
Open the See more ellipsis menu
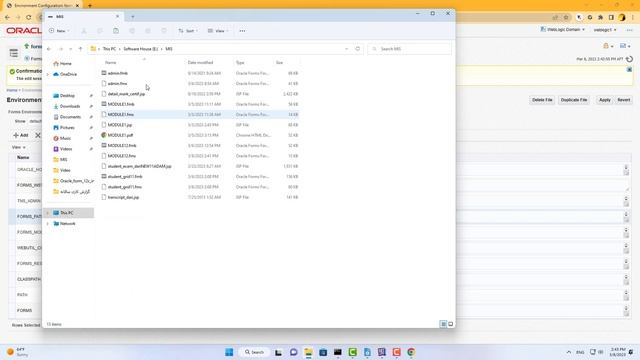(242, 31)
